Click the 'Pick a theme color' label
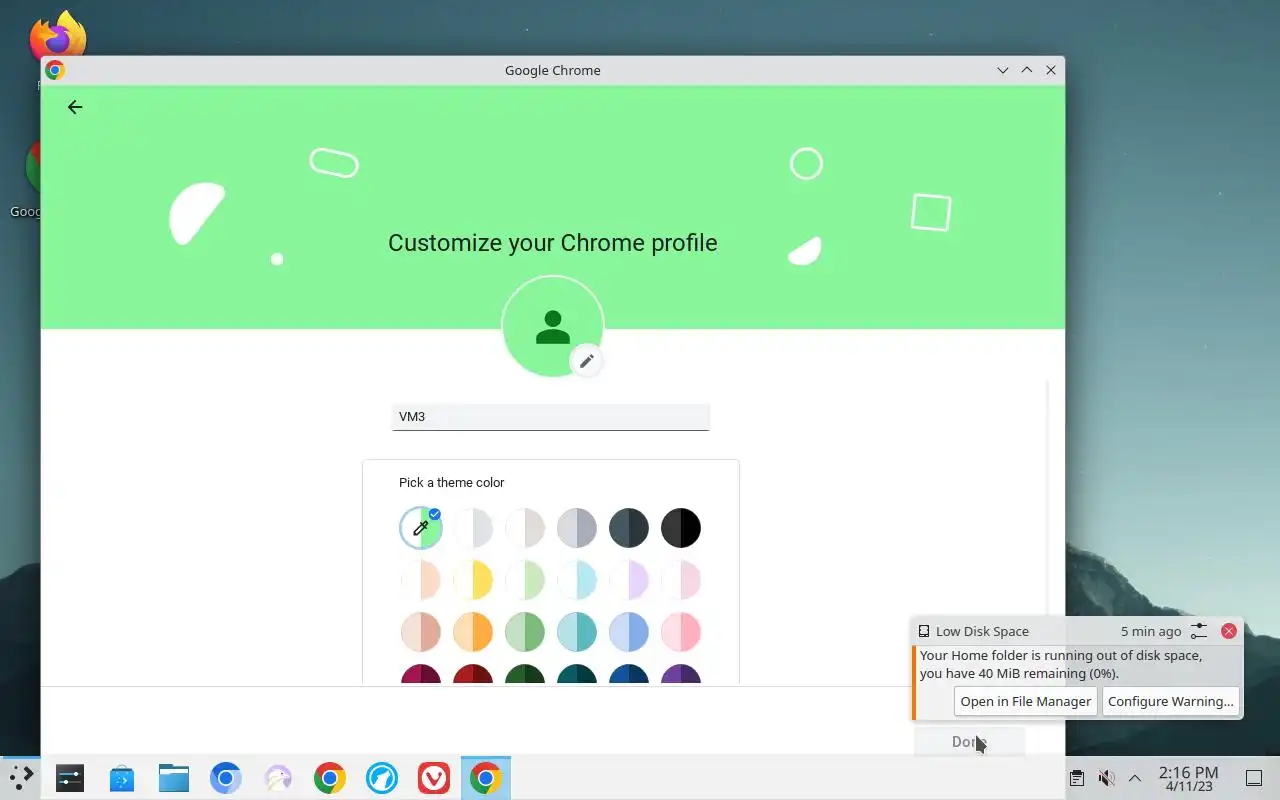 (x=451, y=482)
